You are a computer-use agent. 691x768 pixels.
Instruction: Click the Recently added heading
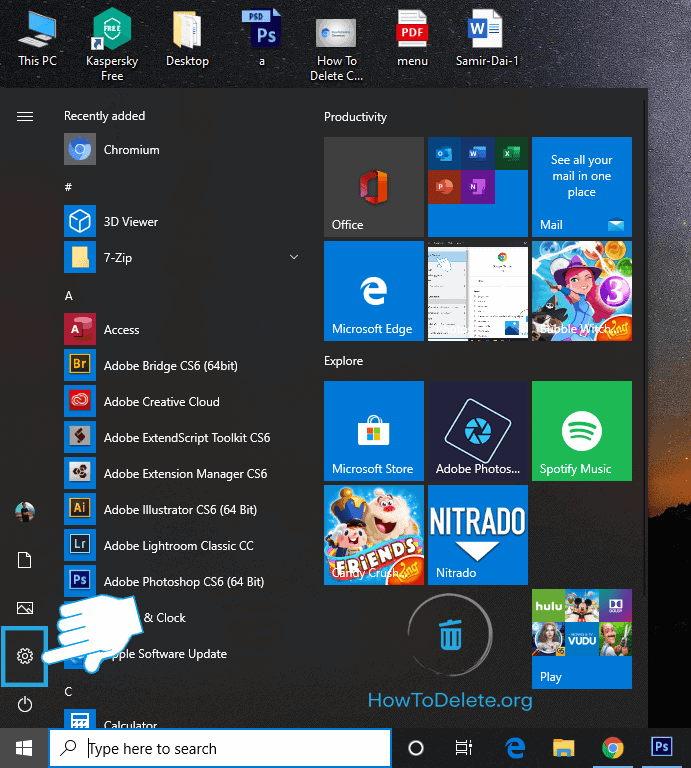[x=104, y=116]
